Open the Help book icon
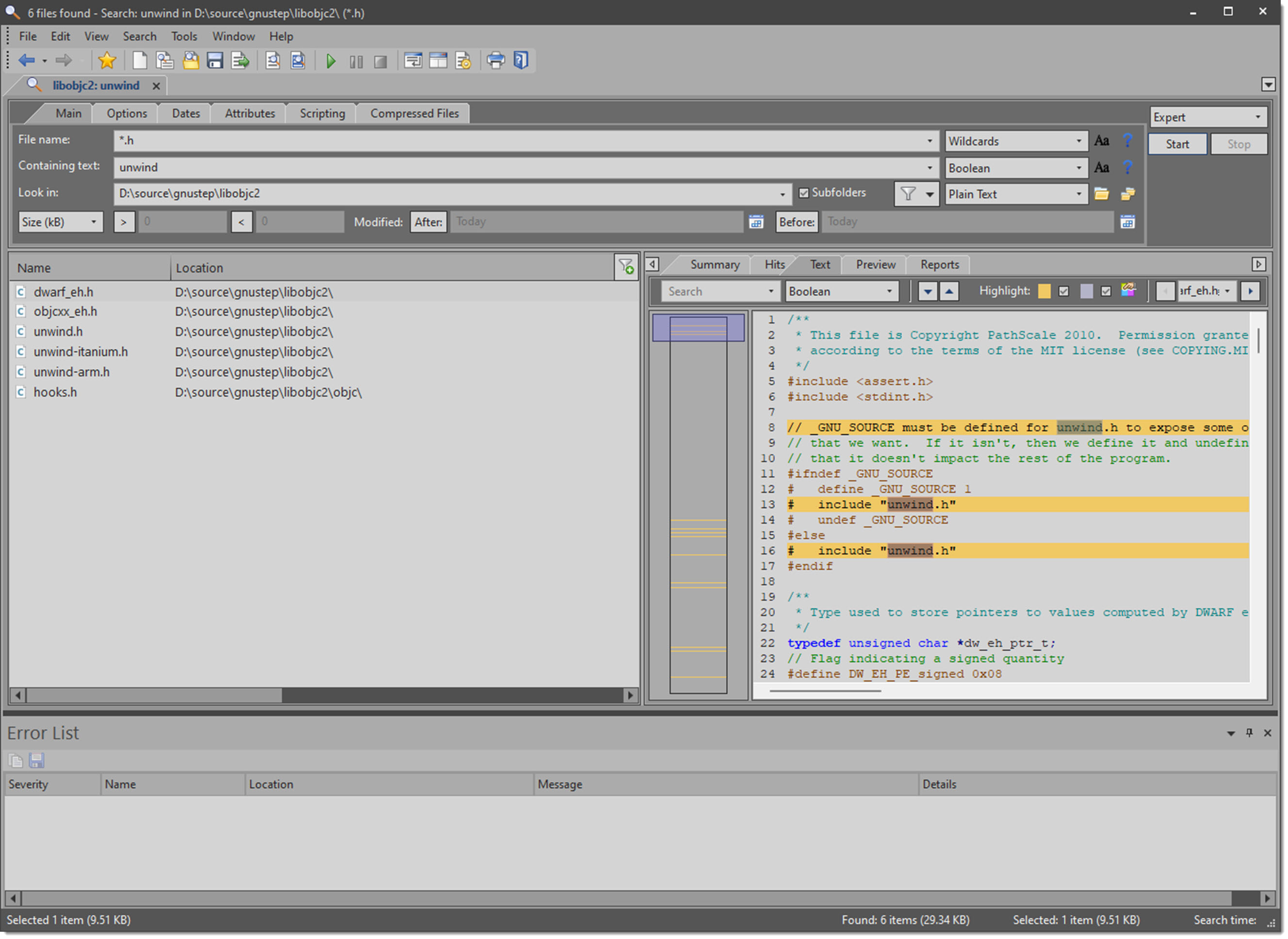Viewport: 1288px width, 939px height. point(521,60)
